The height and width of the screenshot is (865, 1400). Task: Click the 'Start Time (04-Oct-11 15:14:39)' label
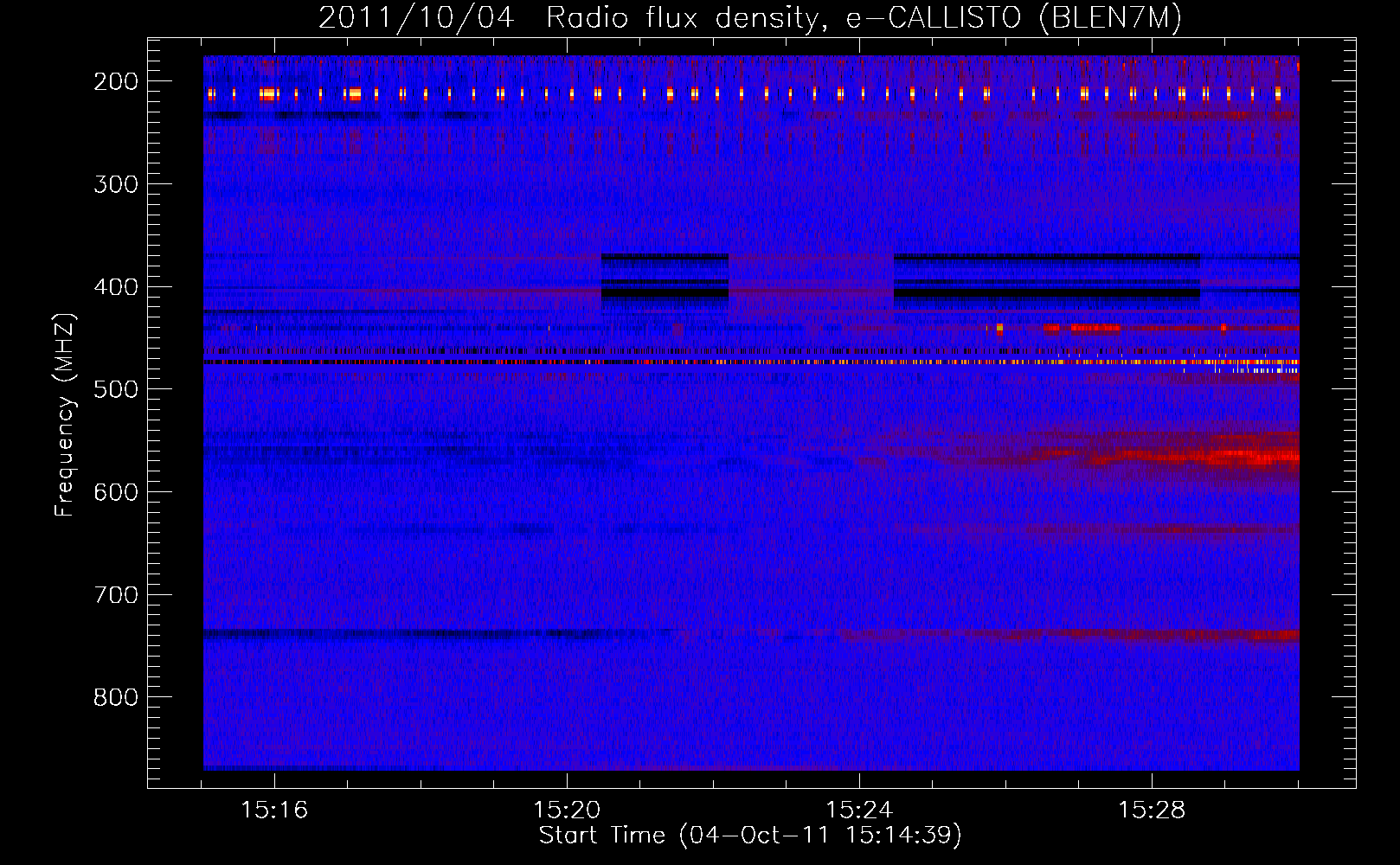(750, 835)
